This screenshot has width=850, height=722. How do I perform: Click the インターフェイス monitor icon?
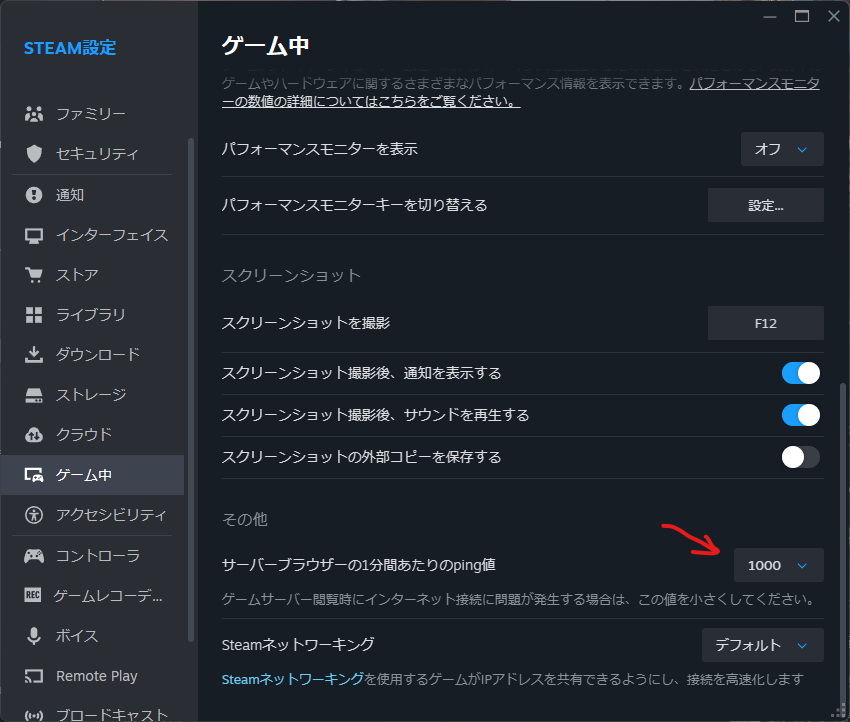pos(34,235)
